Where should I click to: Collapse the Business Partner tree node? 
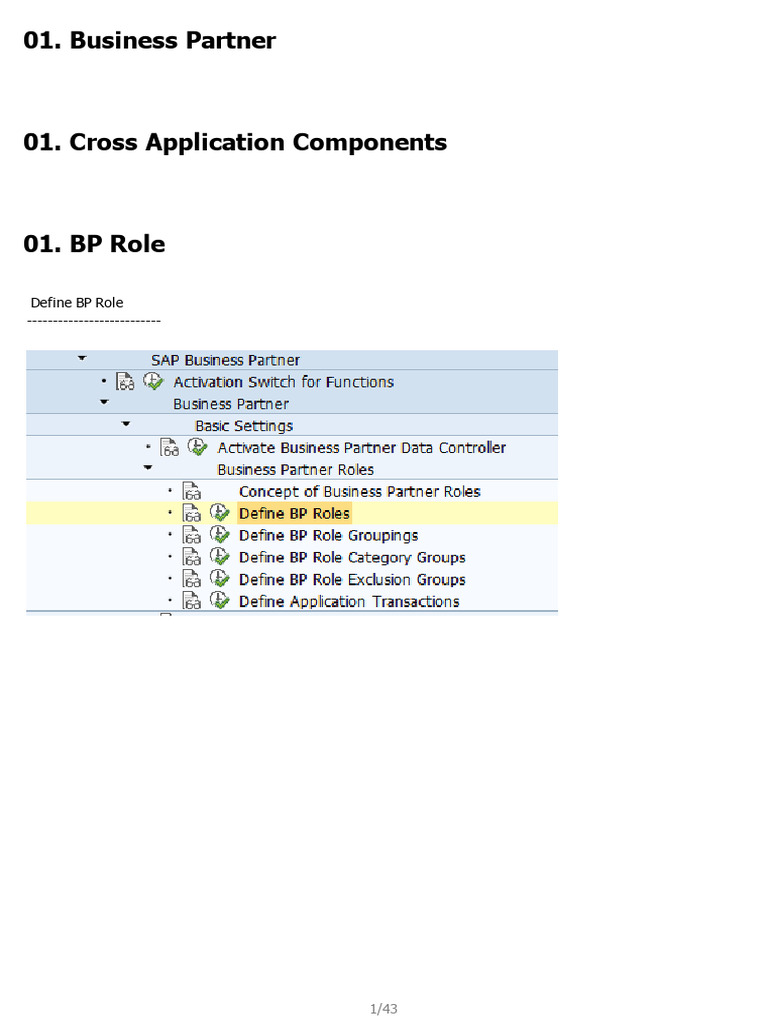(x=104, y=402)
